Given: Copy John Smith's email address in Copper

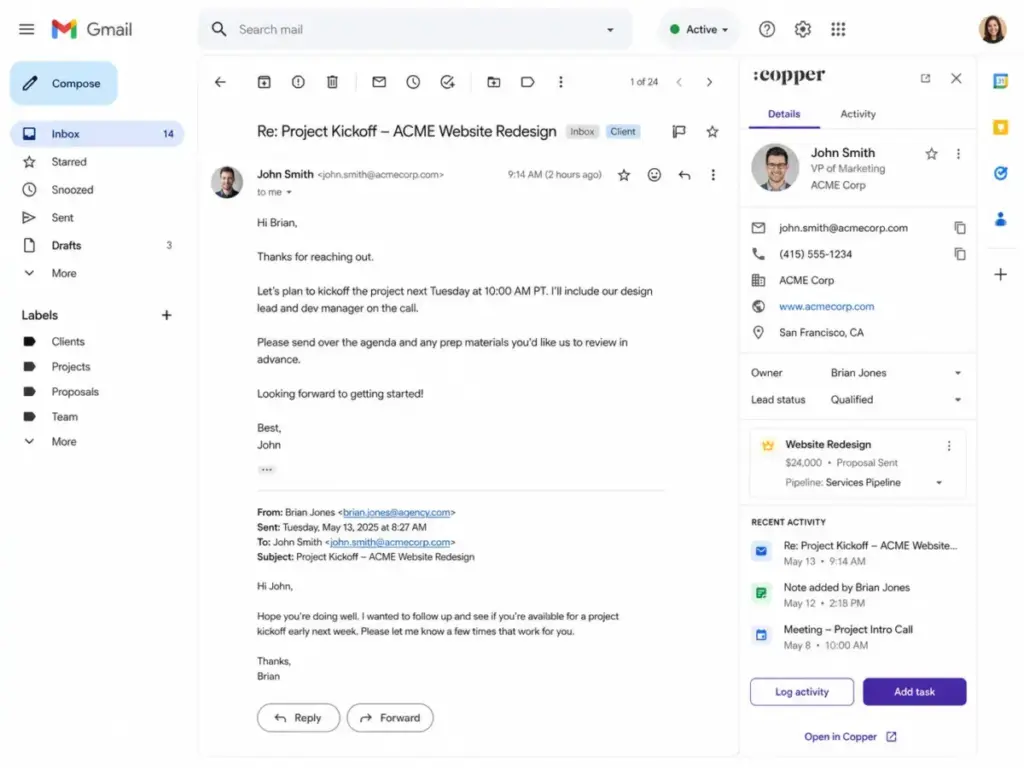Looking at the screenshot, I should click(x=959, y=228).
